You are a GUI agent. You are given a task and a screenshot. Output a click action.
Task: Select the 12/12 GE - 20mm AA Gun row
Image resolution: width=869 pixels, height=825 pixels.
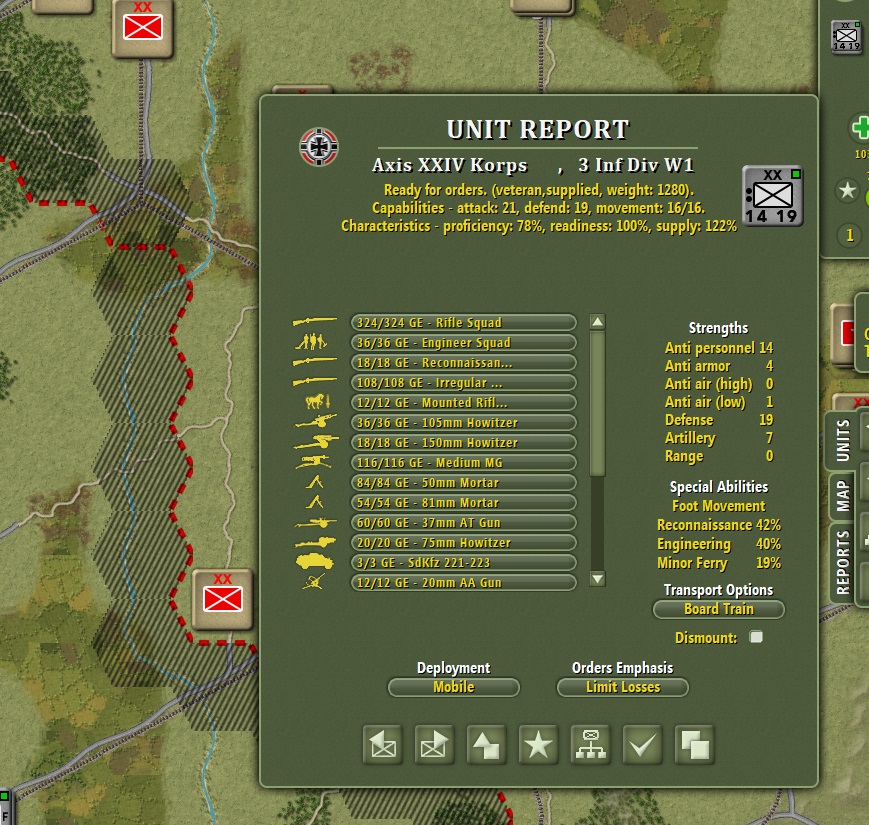[464, 582]
